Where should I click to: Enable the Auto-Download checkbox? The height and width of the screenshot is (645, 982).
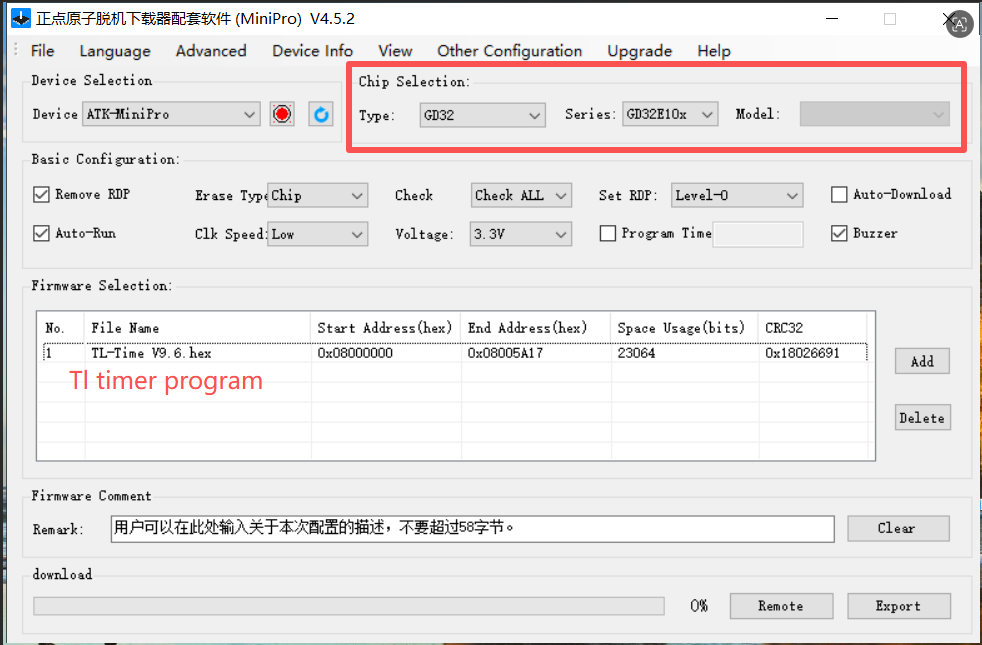tap(839, 195)
